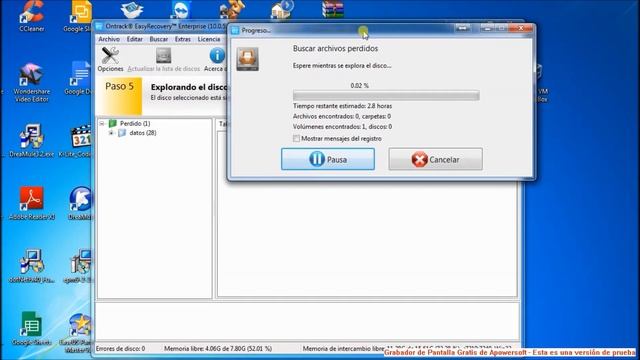Launch the TeamViewer desktop icon
Viewport: 640px width, 360px height.
(180, 10)
